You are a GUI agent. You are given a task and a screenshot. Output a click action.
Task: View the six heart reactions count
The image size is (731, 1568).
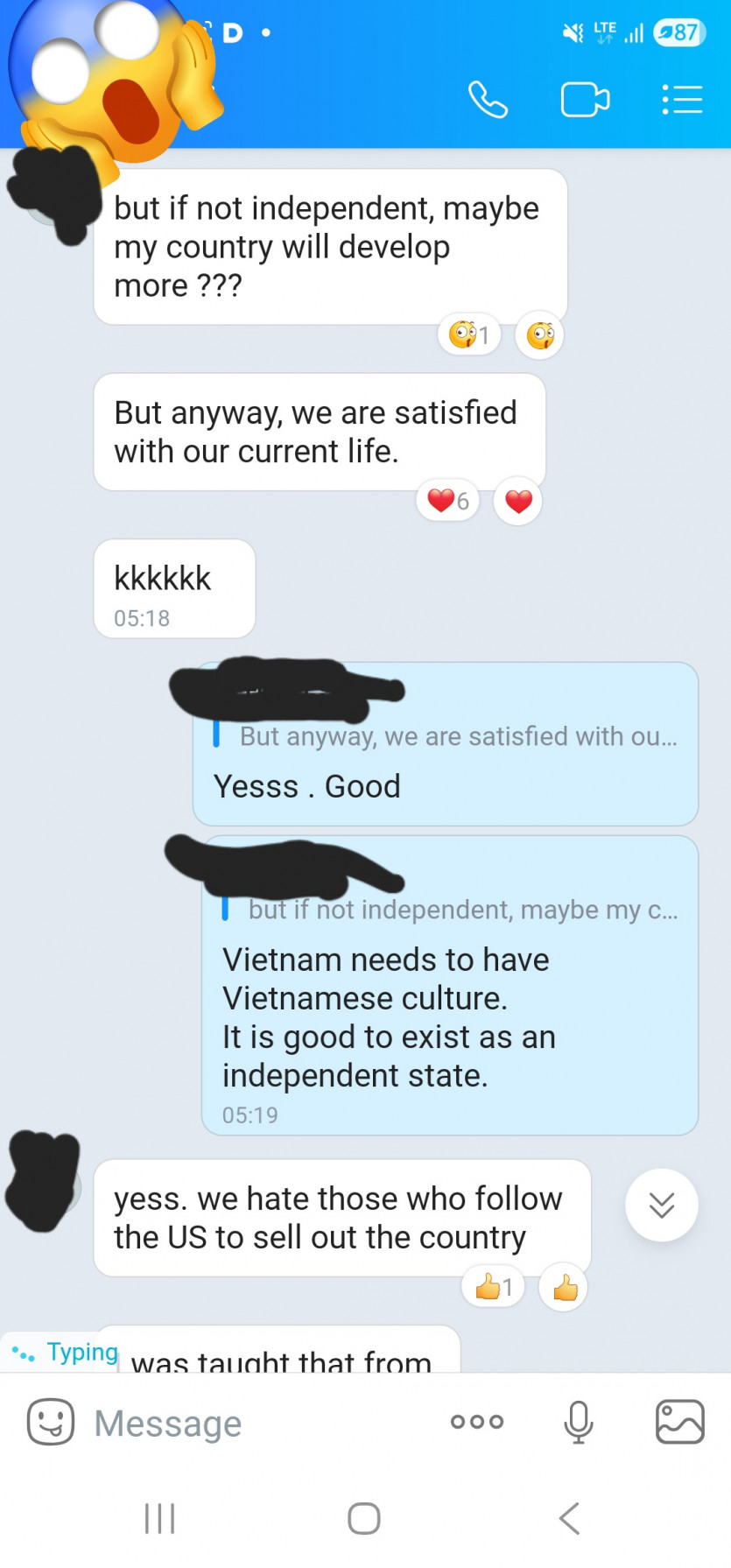point(448,501)
